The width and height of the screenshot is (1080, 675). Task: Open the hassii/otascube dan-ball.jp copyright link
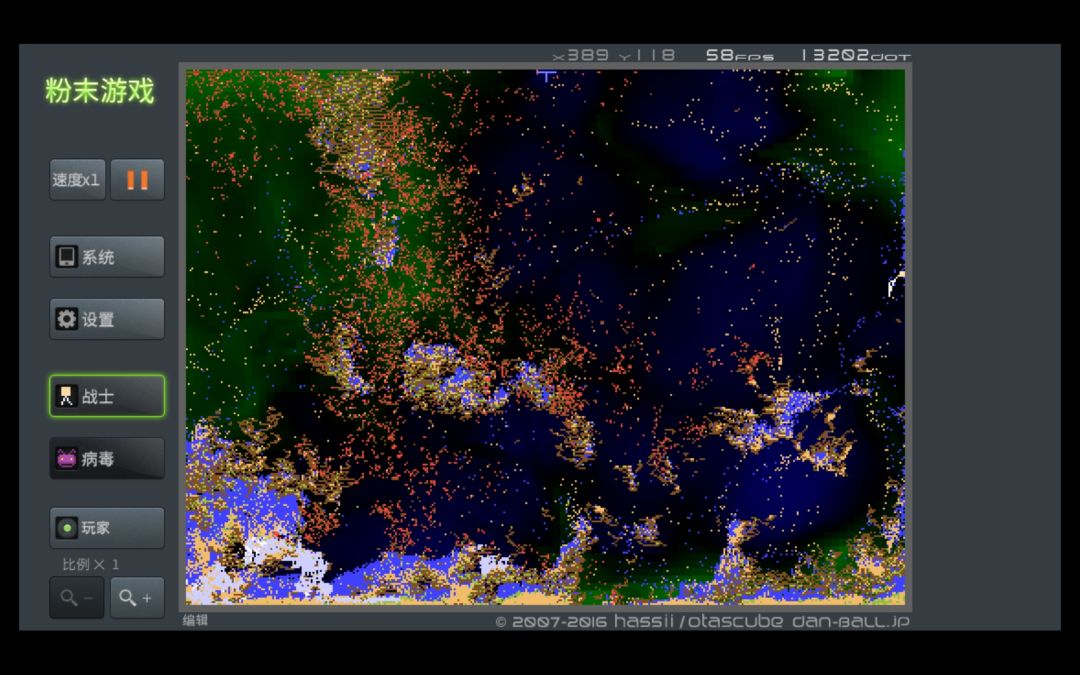click(x=702, y=621)
